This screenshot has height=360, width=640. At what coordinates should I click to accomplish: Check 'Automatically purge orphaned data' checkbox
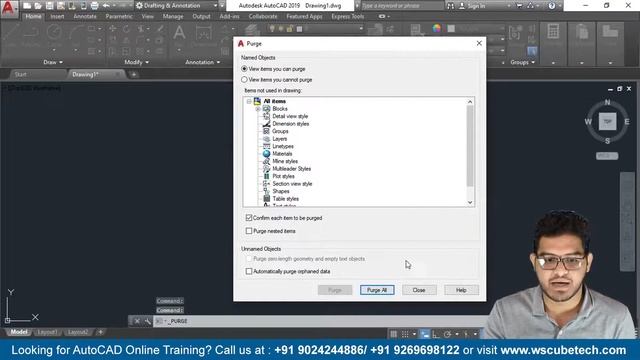[249, 271]
